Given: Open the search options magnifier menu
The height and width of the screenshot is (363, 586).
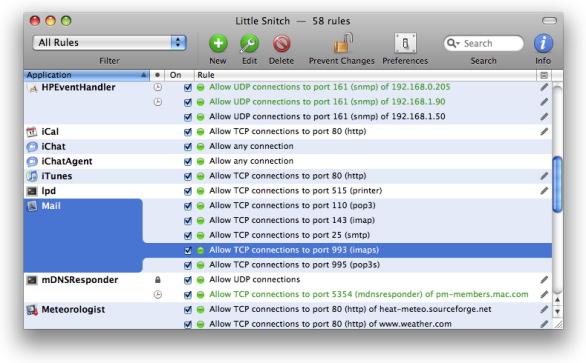Looking at the screenshot, I should 453,43.
